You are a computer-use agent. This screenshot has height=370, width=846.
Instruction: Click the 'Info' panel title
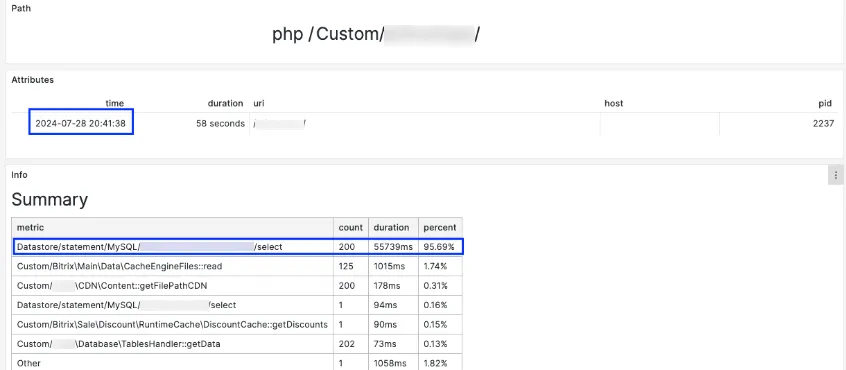[19, 175]
